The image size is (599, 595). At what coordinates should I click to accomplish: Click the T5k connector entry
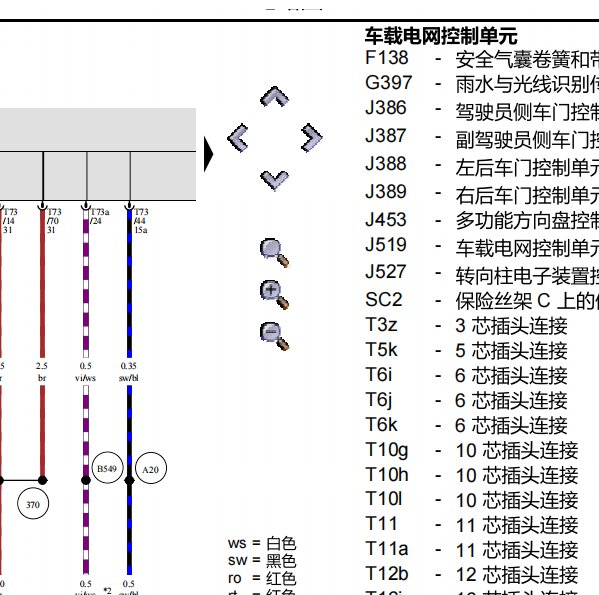[466, 350]
